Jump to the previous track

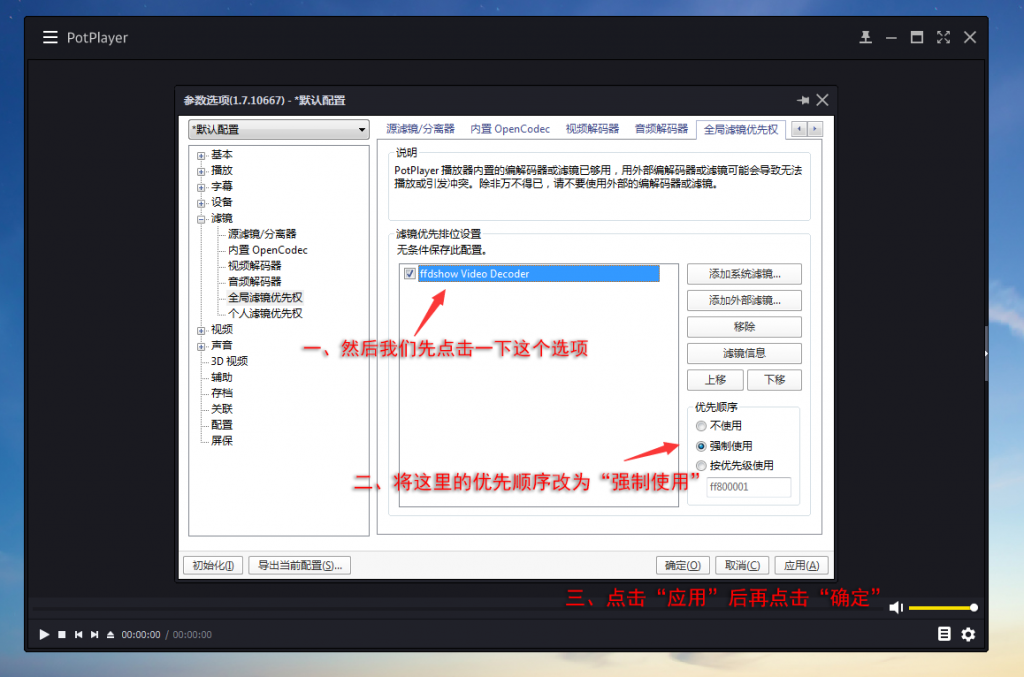pyautogui.click(x=78, y=635)
